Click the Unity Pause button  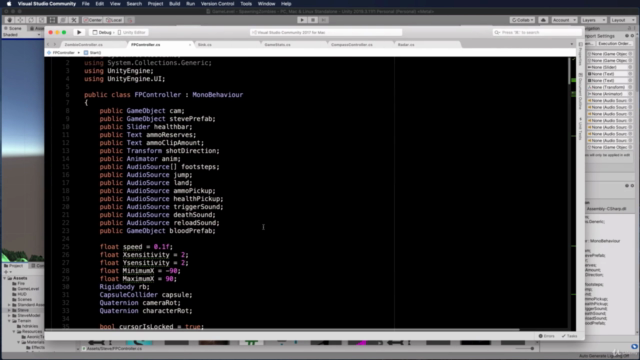(313, 20)
